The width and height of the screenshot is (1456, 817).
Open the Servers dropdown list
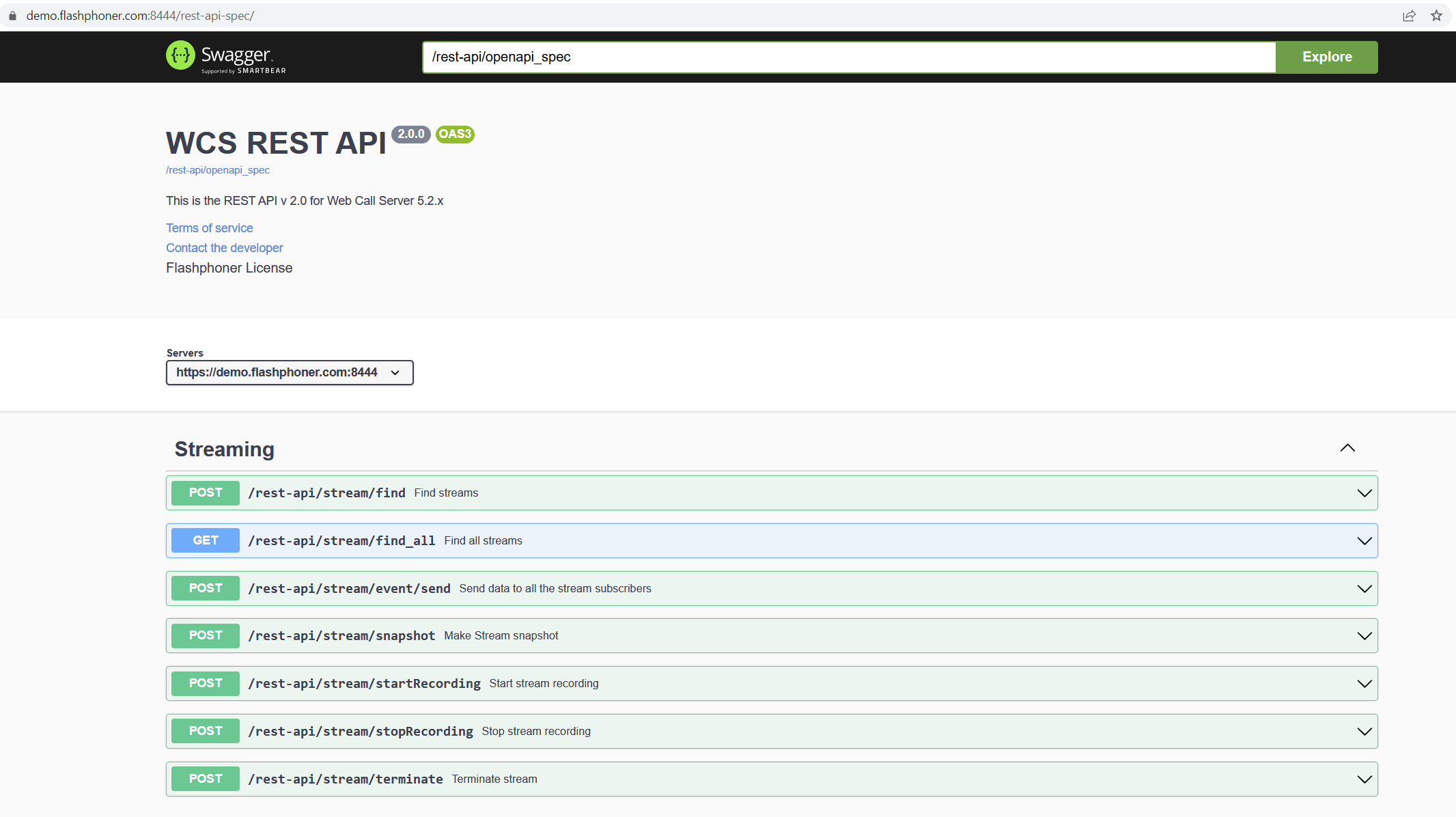290,372
